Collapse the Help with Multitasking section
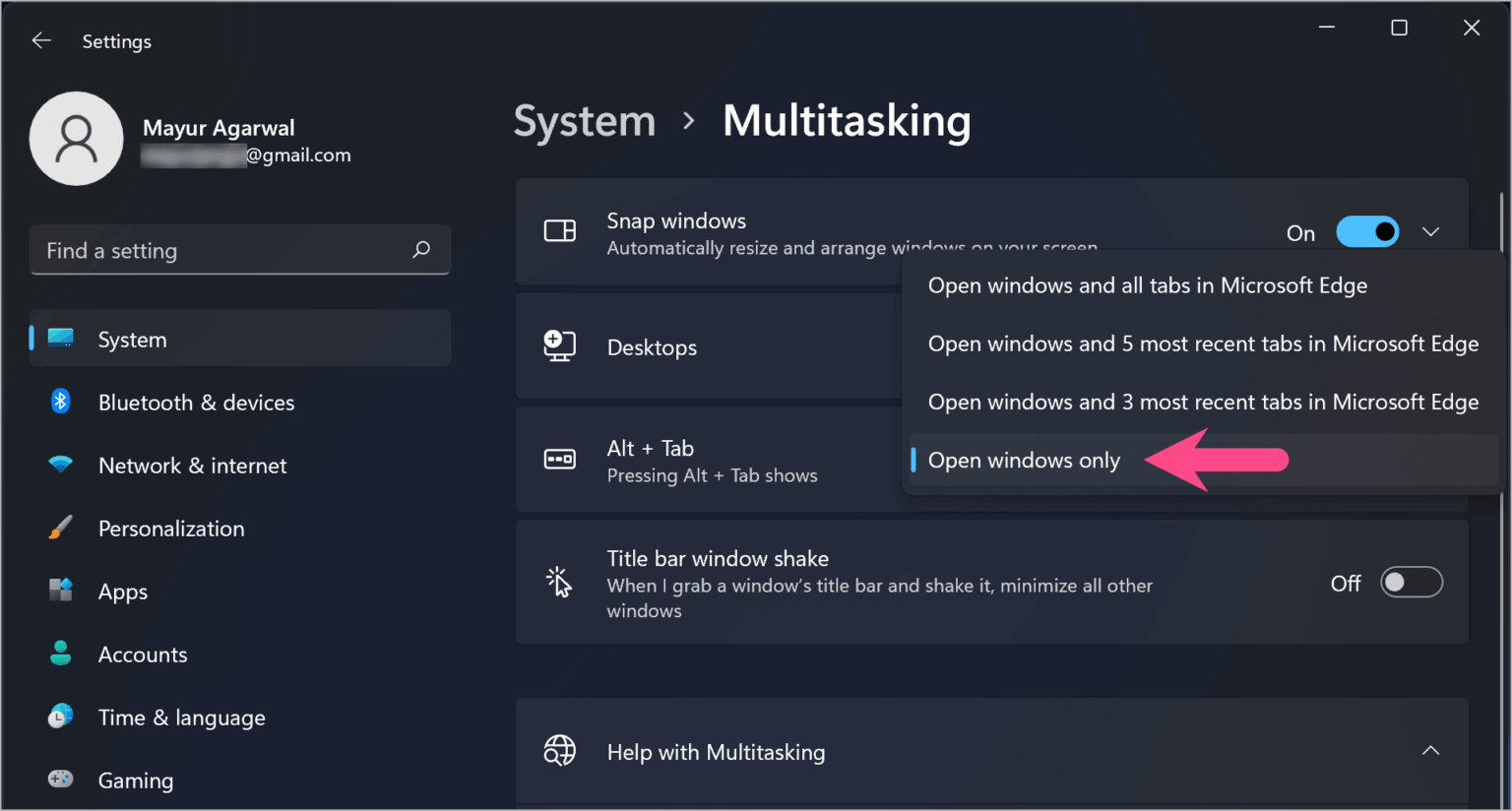Viewport: 1512px width, 811px height. pyautogui.click(x=1430, y=750)
